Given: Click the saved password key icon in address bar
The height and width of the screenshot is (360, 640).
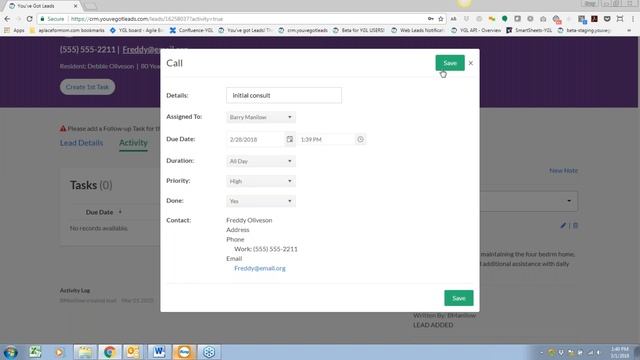Looking at the screenshot, I should 430,19.
